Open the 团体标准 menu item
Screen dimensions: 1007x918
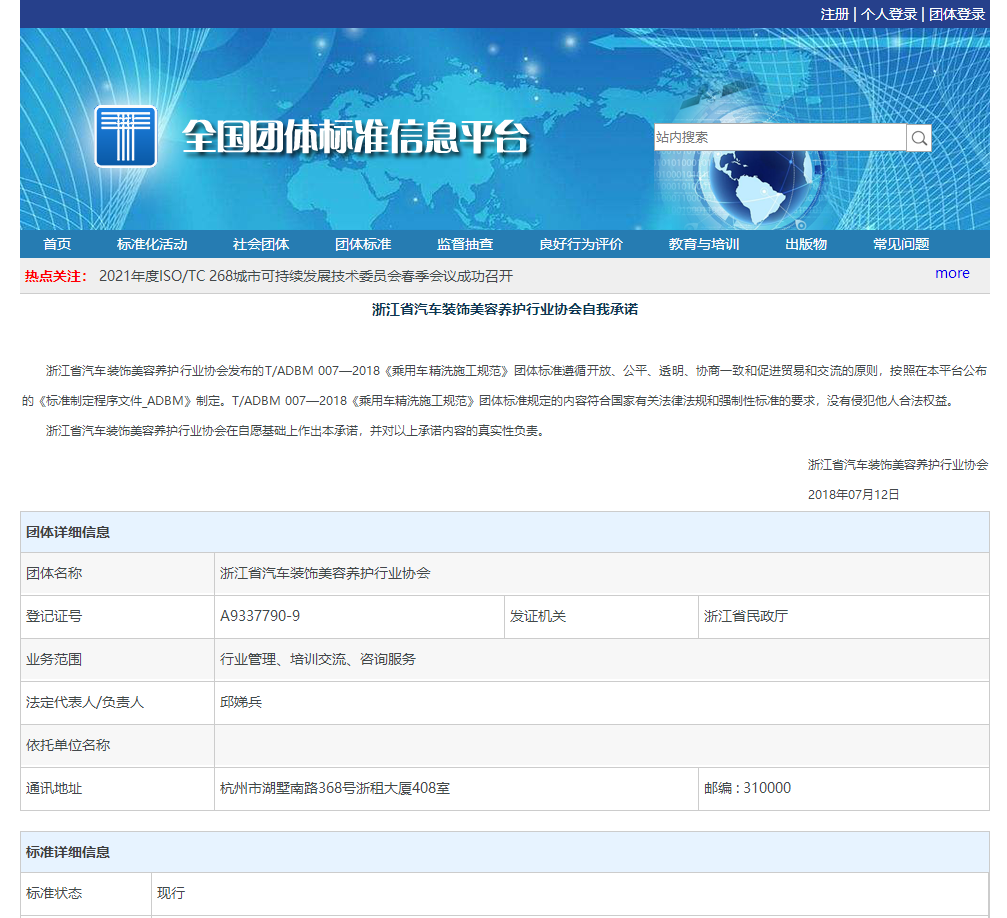[364, 243]
